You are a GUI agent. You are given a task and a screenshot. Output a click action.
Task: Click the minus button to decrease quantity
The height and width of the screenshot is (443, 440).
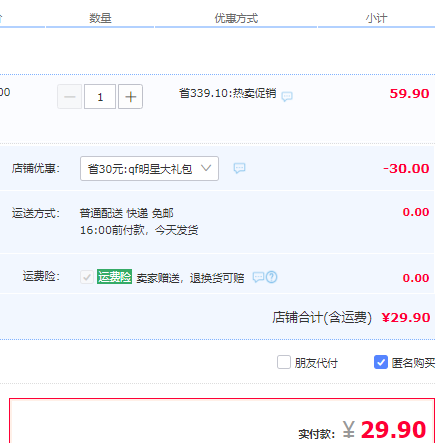[x=69, y=97]
